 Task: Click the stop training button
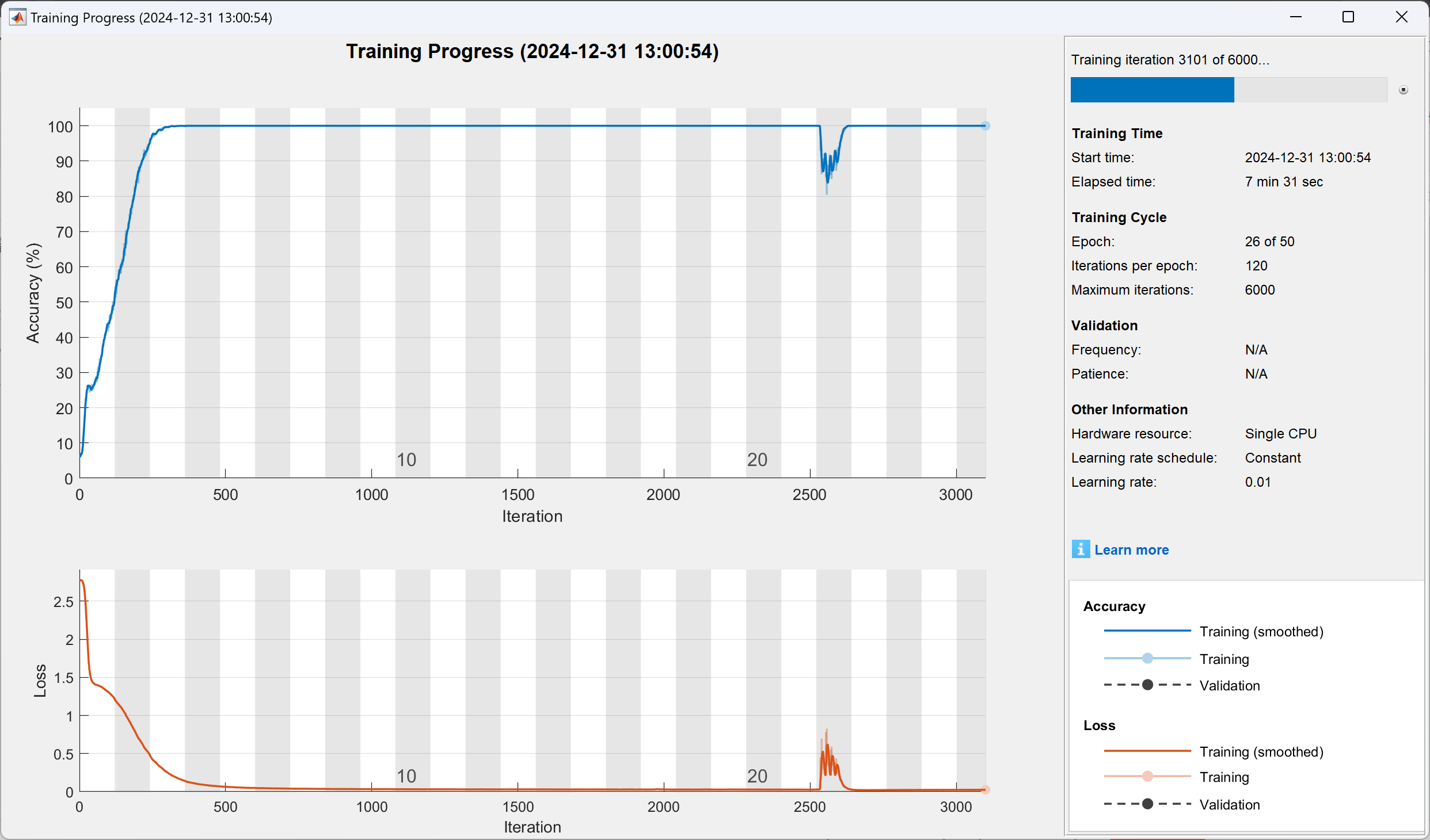(1404, 90)
